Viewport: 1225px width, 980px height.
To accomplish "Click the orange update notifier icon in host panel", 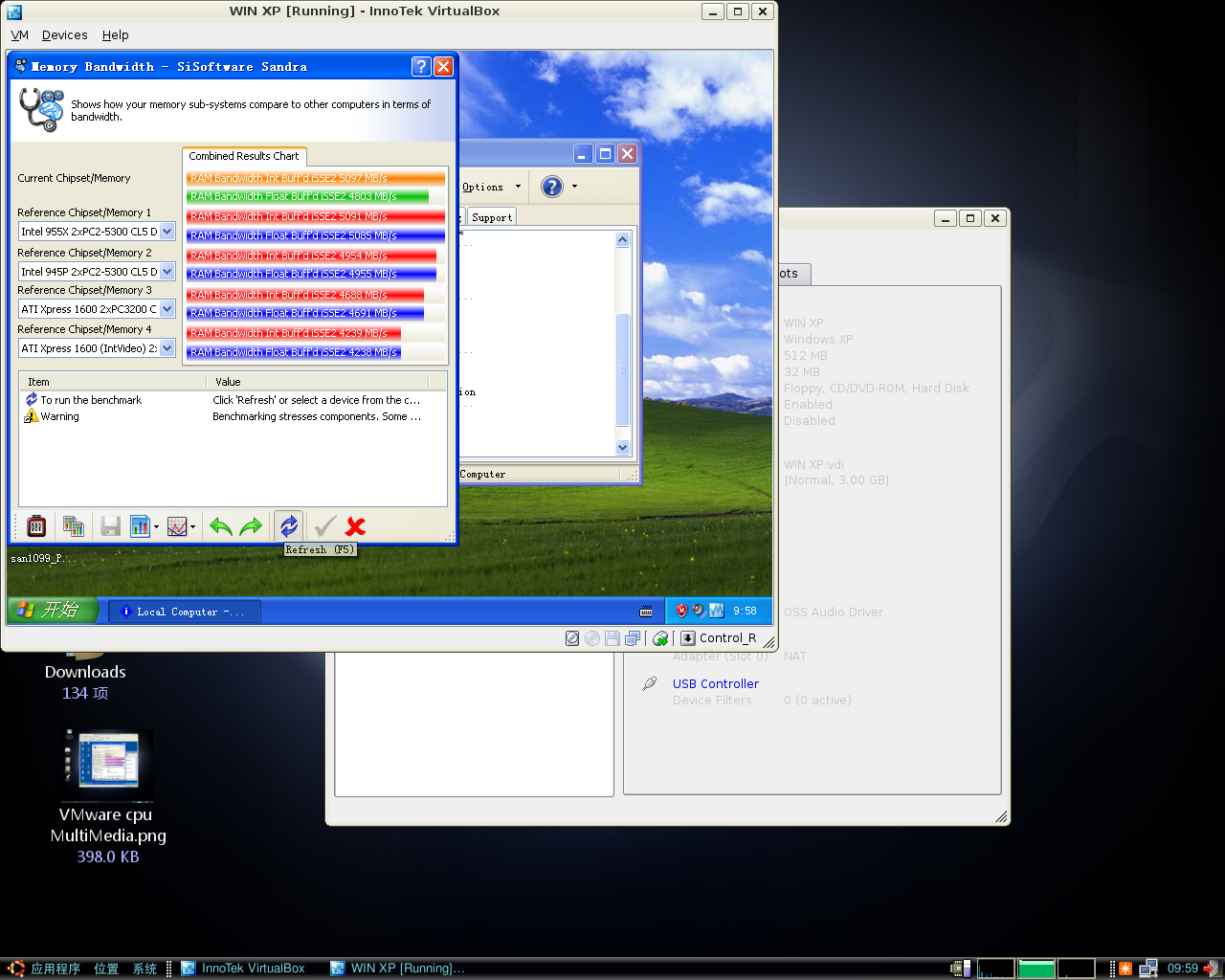I will pyautogui.click(x=1125, y=969).
